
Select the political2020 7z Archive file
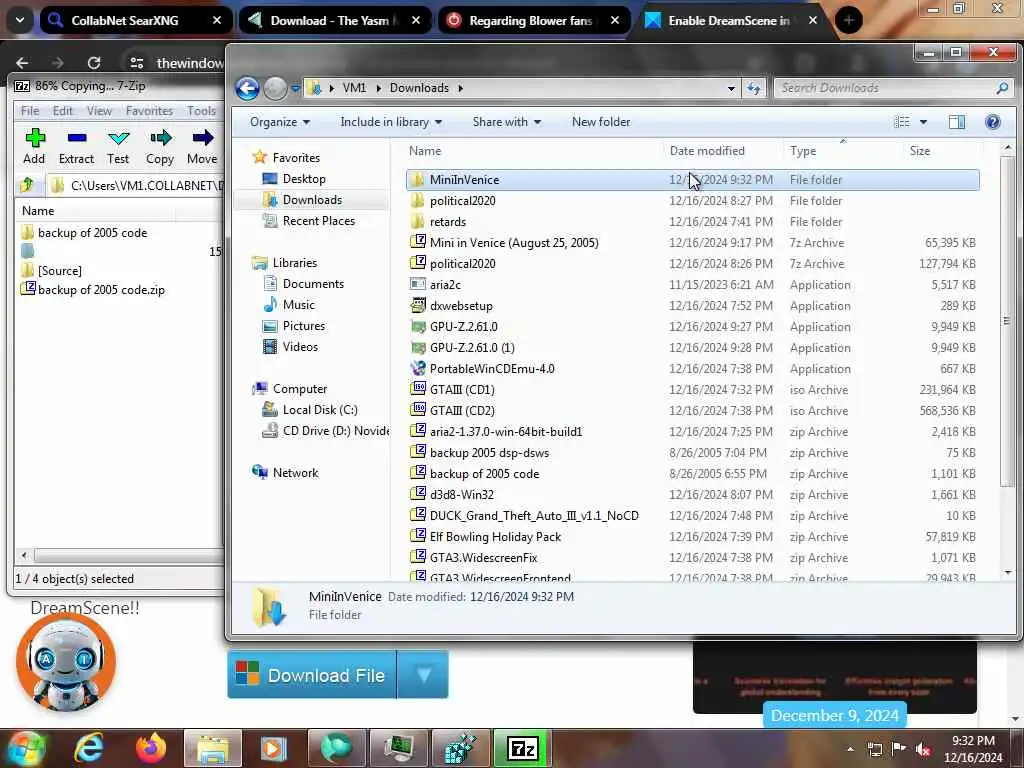(x=692, y=264)
